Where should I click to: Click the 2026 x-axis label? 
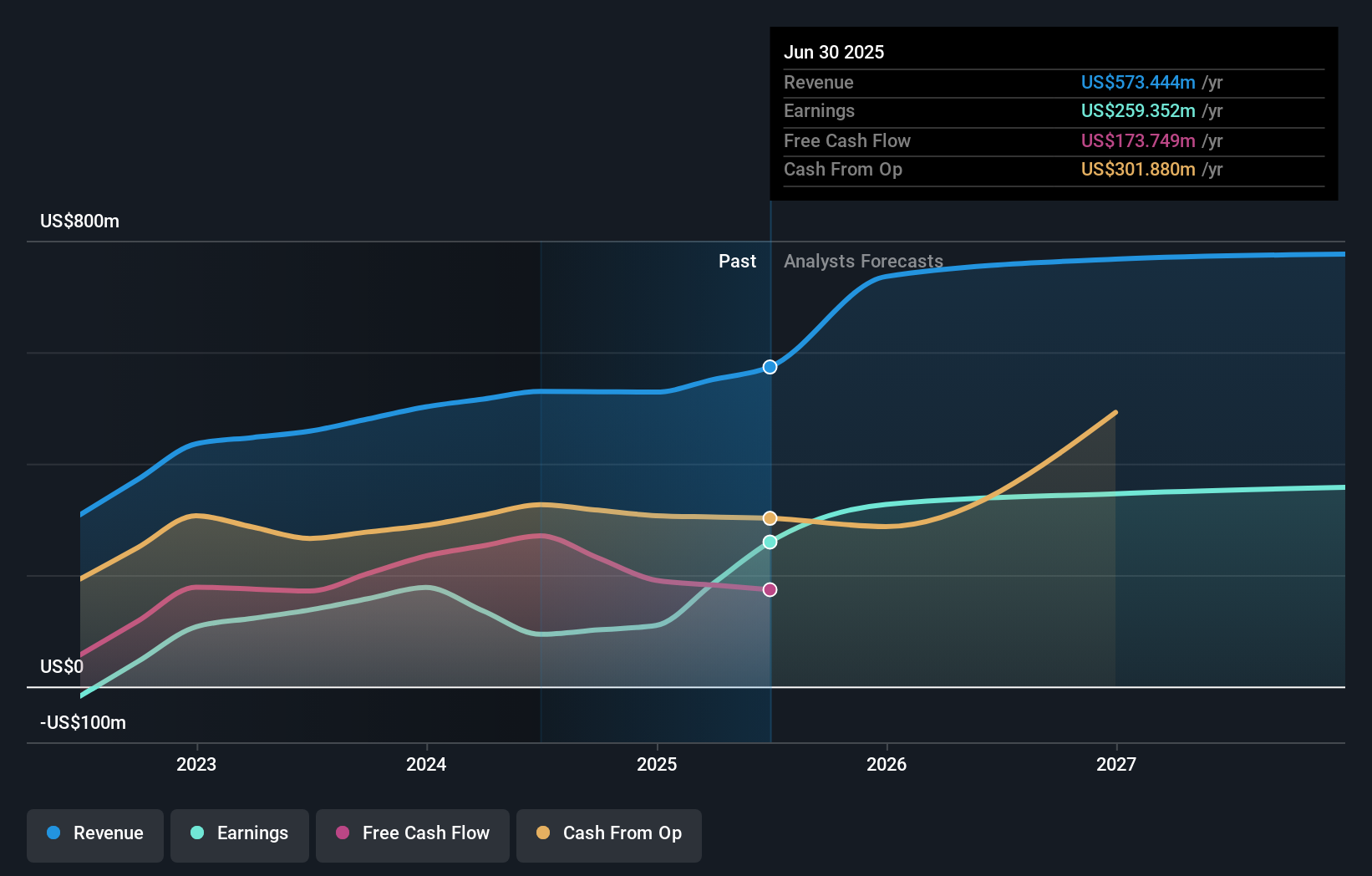click(x=887, y=765)
